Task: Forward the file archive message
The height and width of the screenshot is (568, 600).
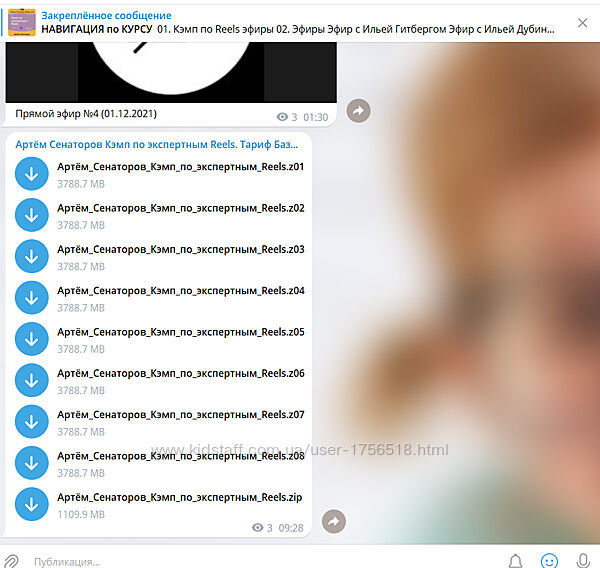Action: [x=333, y=521]
